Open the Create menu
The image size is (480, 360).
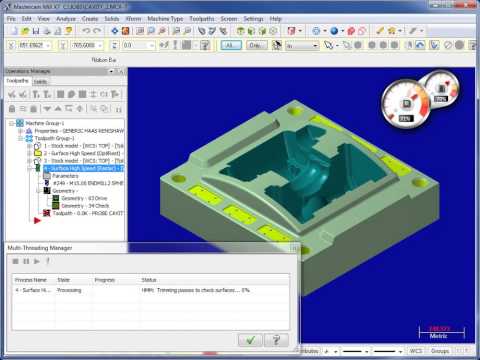(90, 19)
